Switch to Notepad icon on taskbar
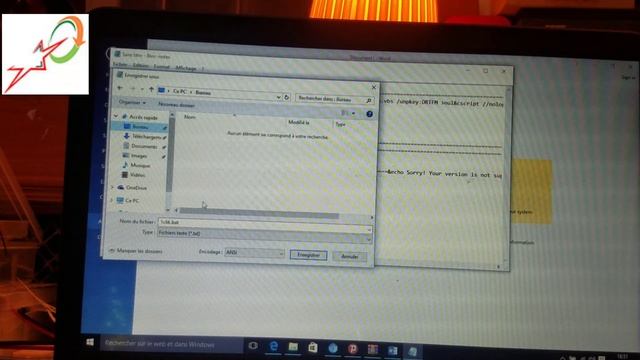 413,351
